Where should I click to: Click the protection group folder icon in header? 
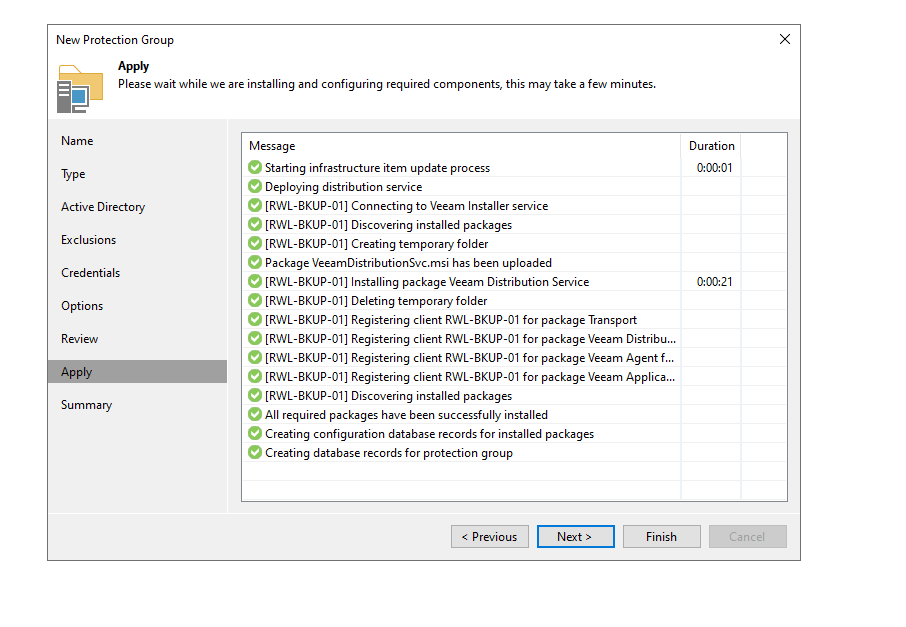(80, 88)
